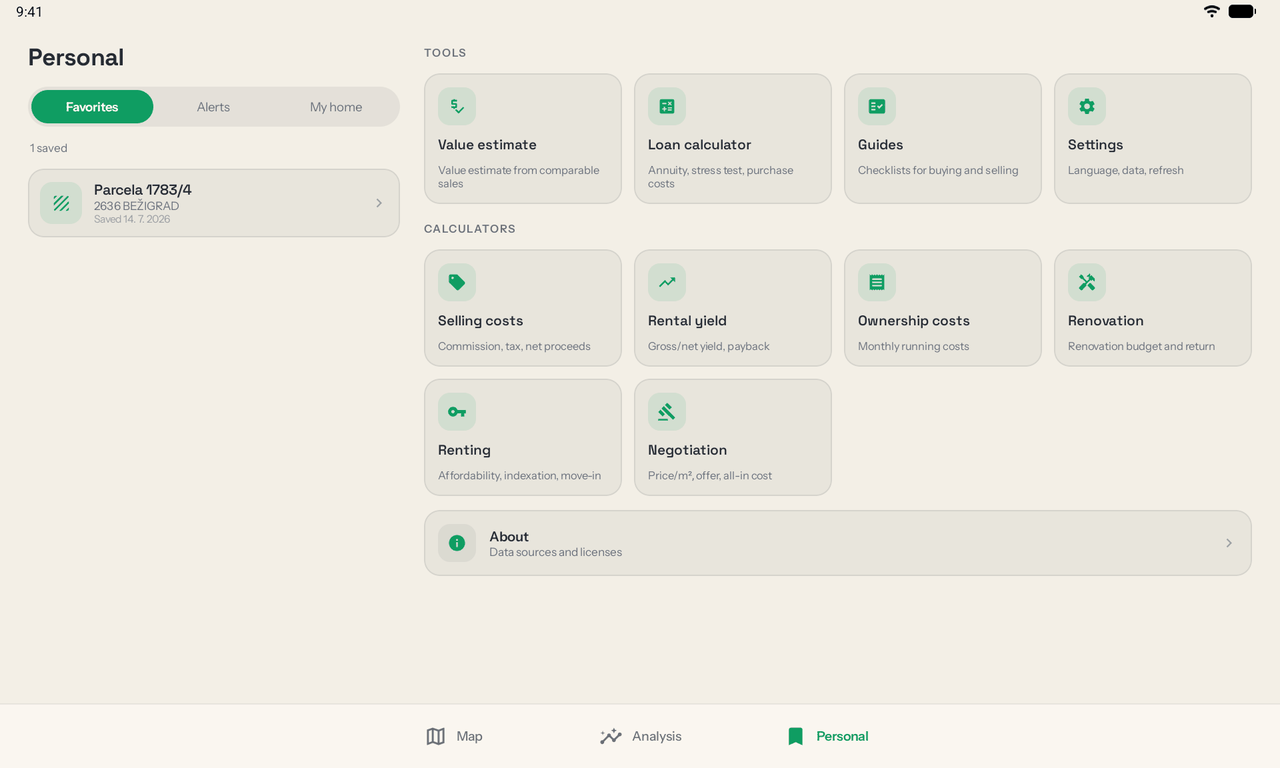1280x768 pixels.
Task: Click the CALCULATORS section heading
Action: [x=470, y=229]
